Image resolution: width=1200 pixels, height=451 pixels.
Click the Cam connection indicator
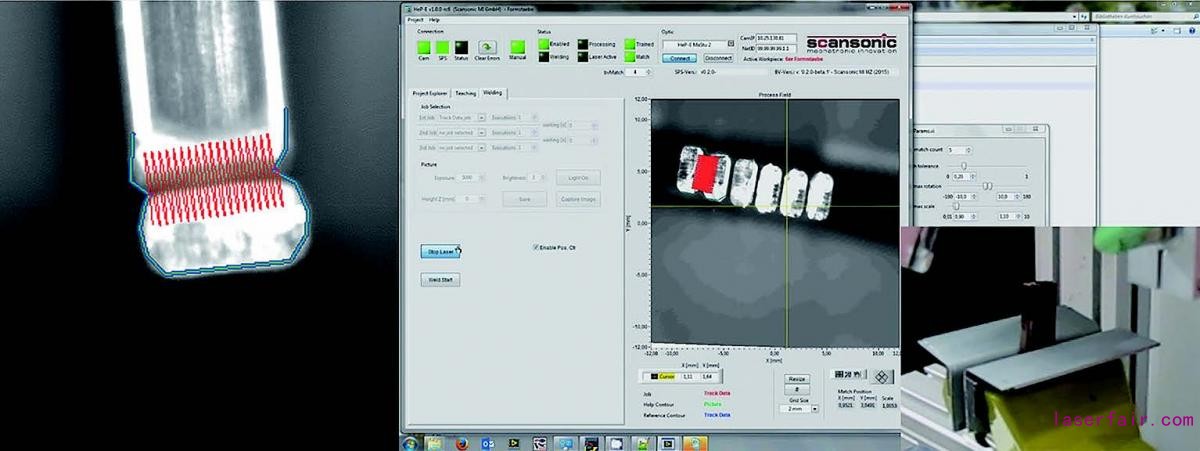tap(424, 46)
